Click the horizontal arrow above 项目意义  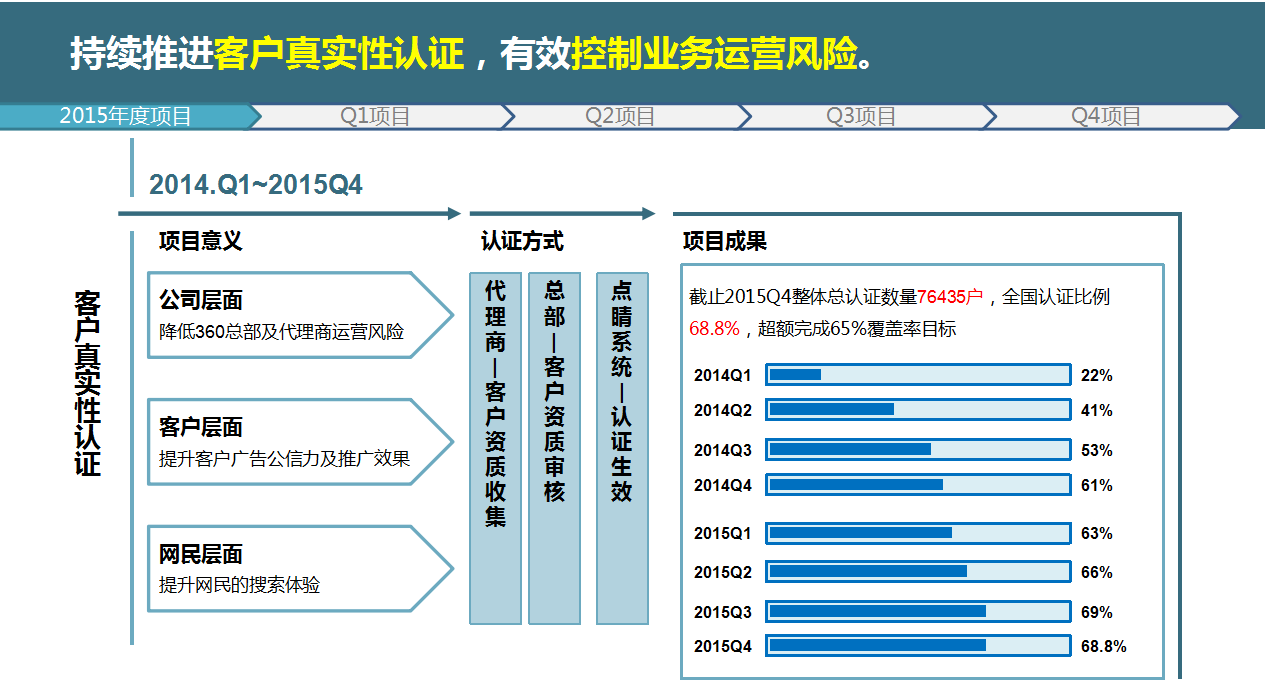click(290, 212)
